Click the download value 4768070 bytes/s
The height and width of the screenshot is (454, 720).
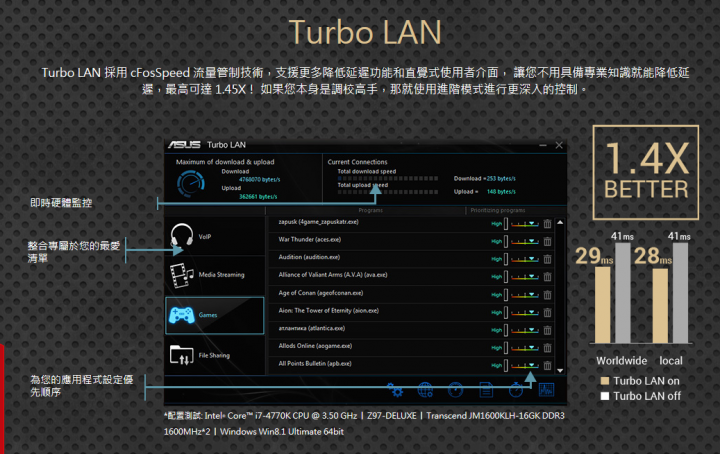259,179
